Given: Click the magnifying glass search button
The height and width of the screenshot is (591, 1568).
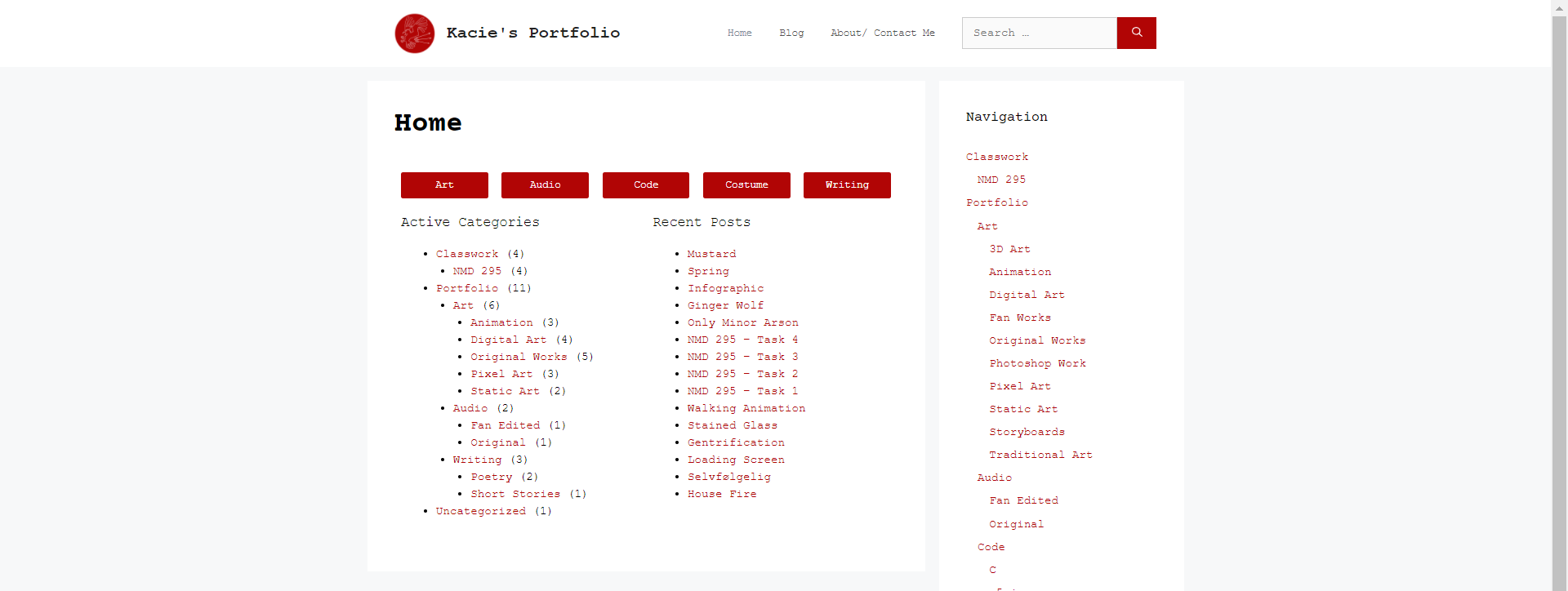Looking at the screenshot, I should pyautogui.click(x=1136, y=33).
